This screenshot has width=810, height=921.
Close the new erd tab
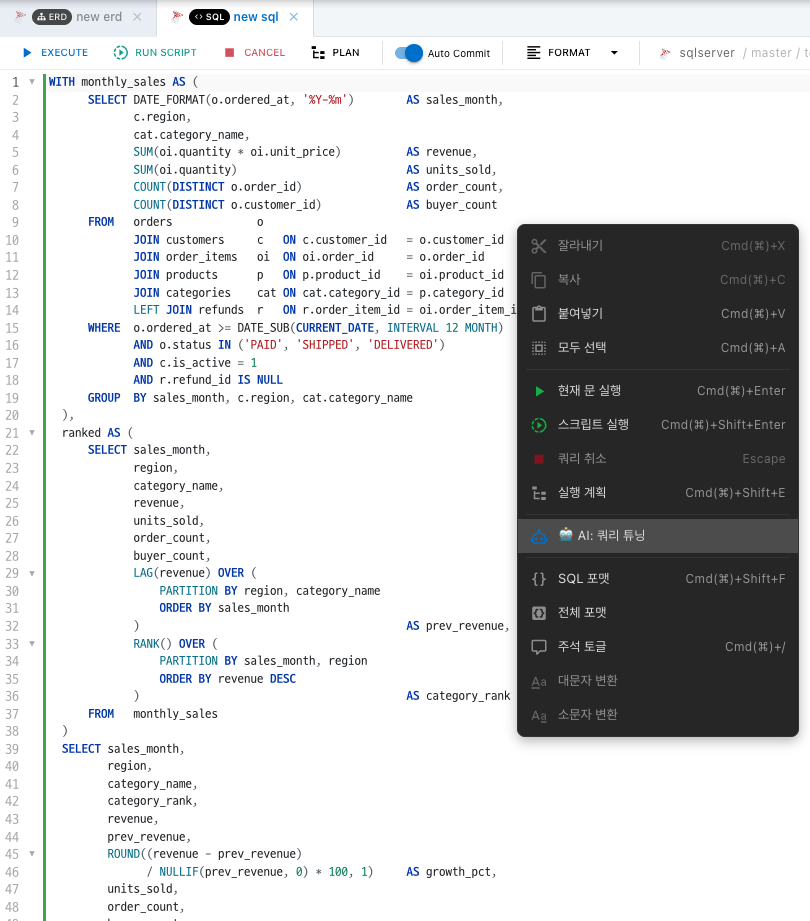tap(137, 17)
